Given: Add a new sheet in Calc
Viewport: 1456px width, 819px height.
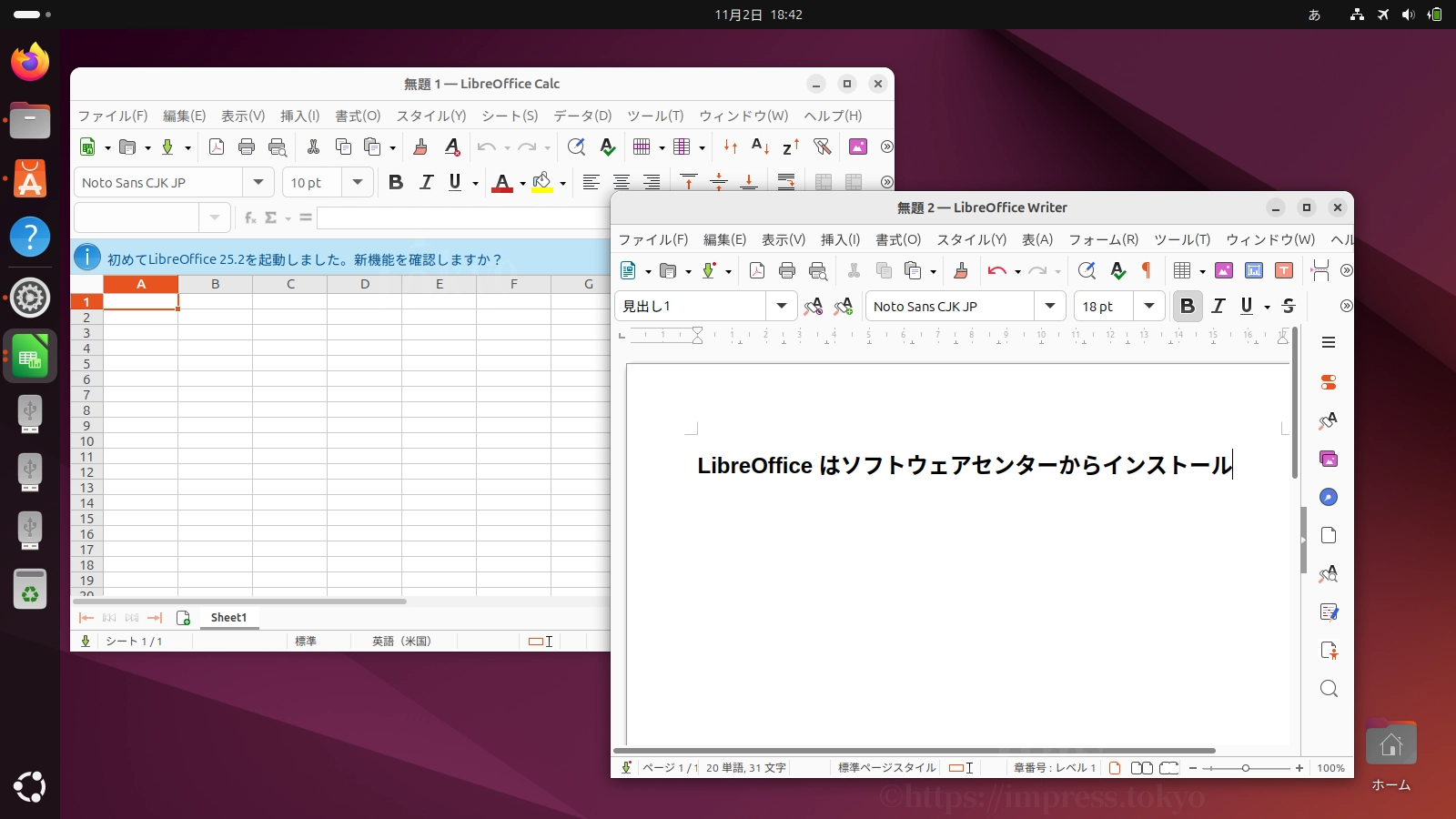Looking at the screenshot, I should pos(183,618).
